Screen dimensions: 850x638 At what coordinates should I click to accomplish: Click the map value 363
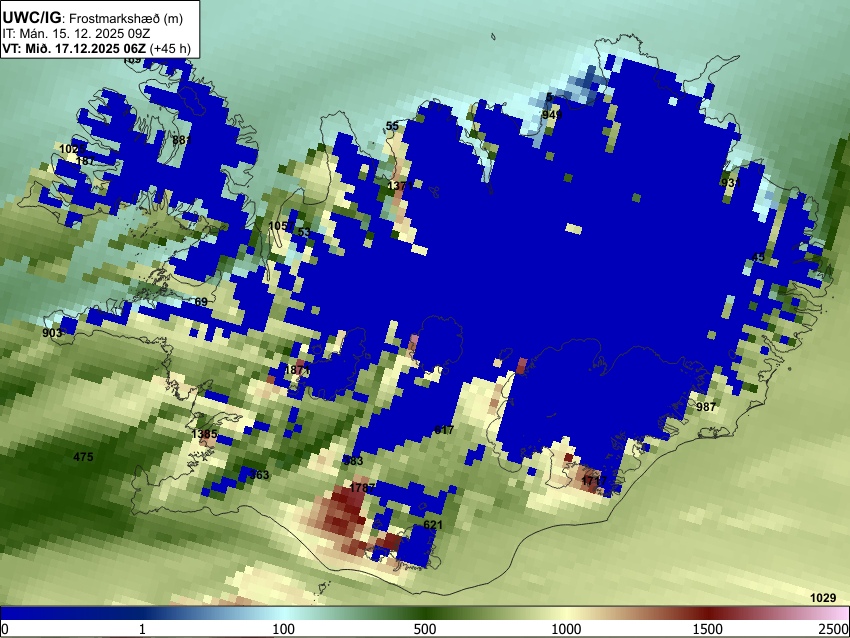[259, 475]
